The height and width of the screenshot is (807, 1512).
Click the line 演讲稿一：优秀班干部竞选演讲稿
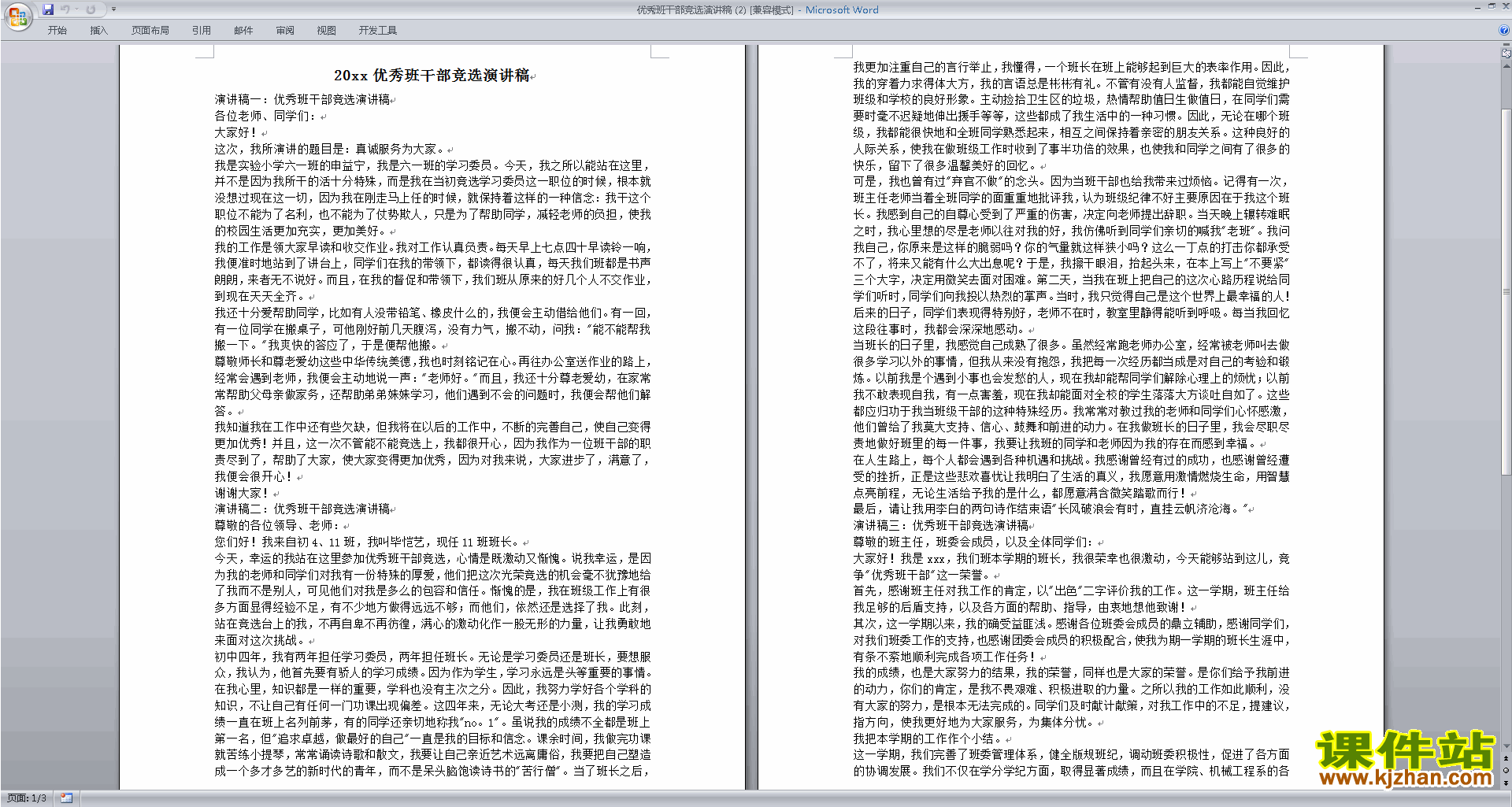click(302, 100)
